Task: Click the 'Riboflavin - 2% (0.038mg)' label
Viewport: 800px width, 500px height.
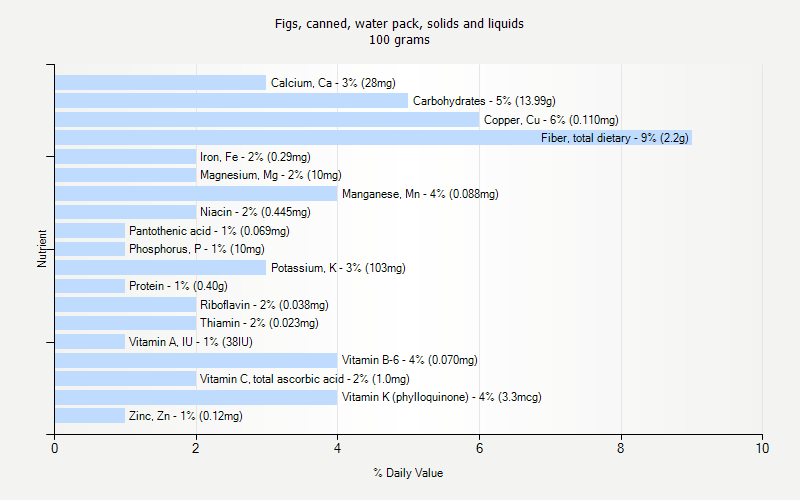Action: tap(264, 305)
